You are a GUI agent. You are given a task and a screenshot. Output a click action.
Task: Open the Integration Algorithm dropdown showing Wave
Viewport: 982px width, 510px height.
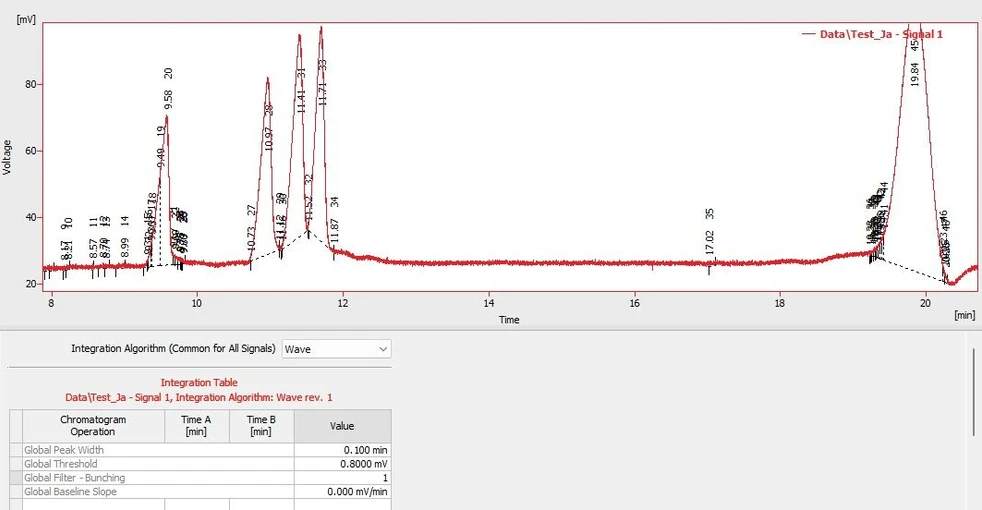click(x=336, y=349)
